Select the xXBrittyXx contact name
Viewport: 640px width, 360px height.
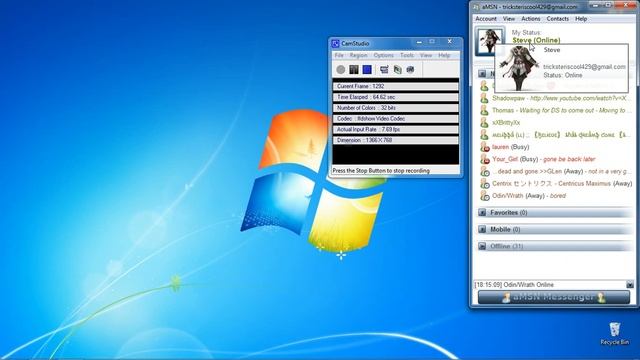click(506, 123)
